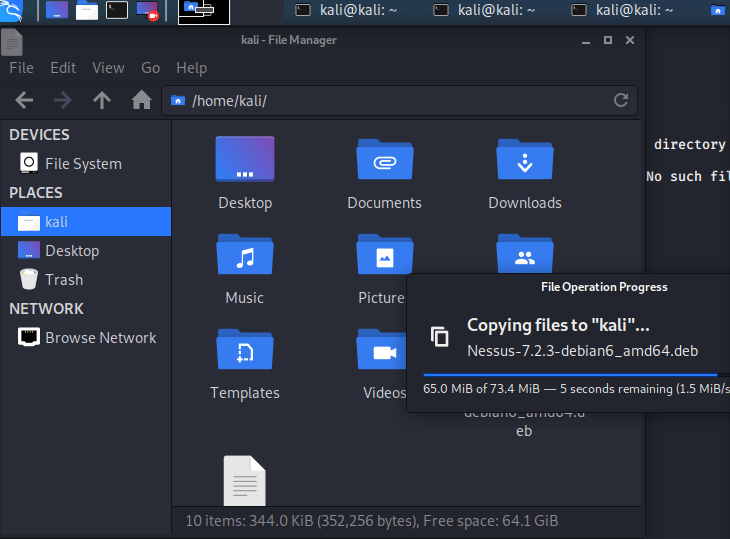Select the text document file icon

pos(244,482)
